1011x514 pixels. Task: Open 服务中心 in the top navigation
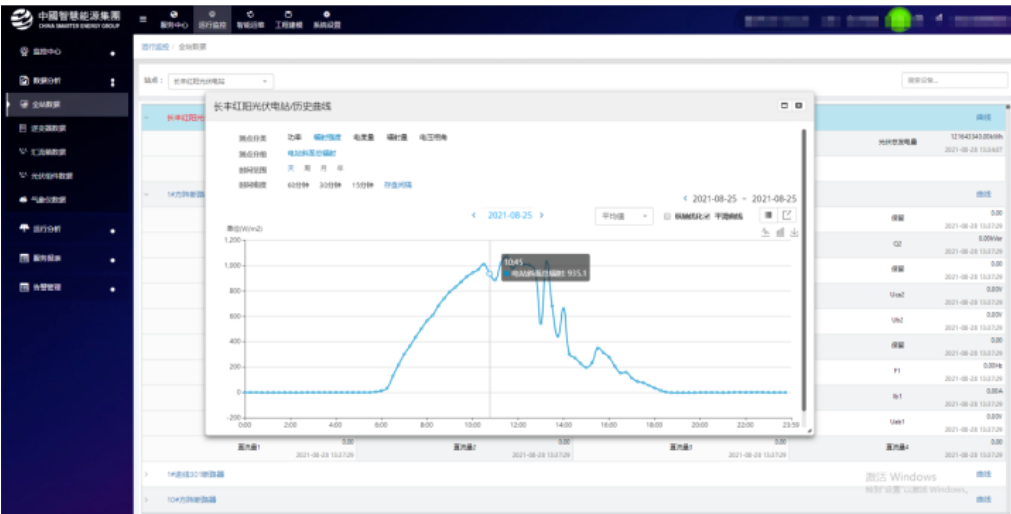(x=173, y=19)
